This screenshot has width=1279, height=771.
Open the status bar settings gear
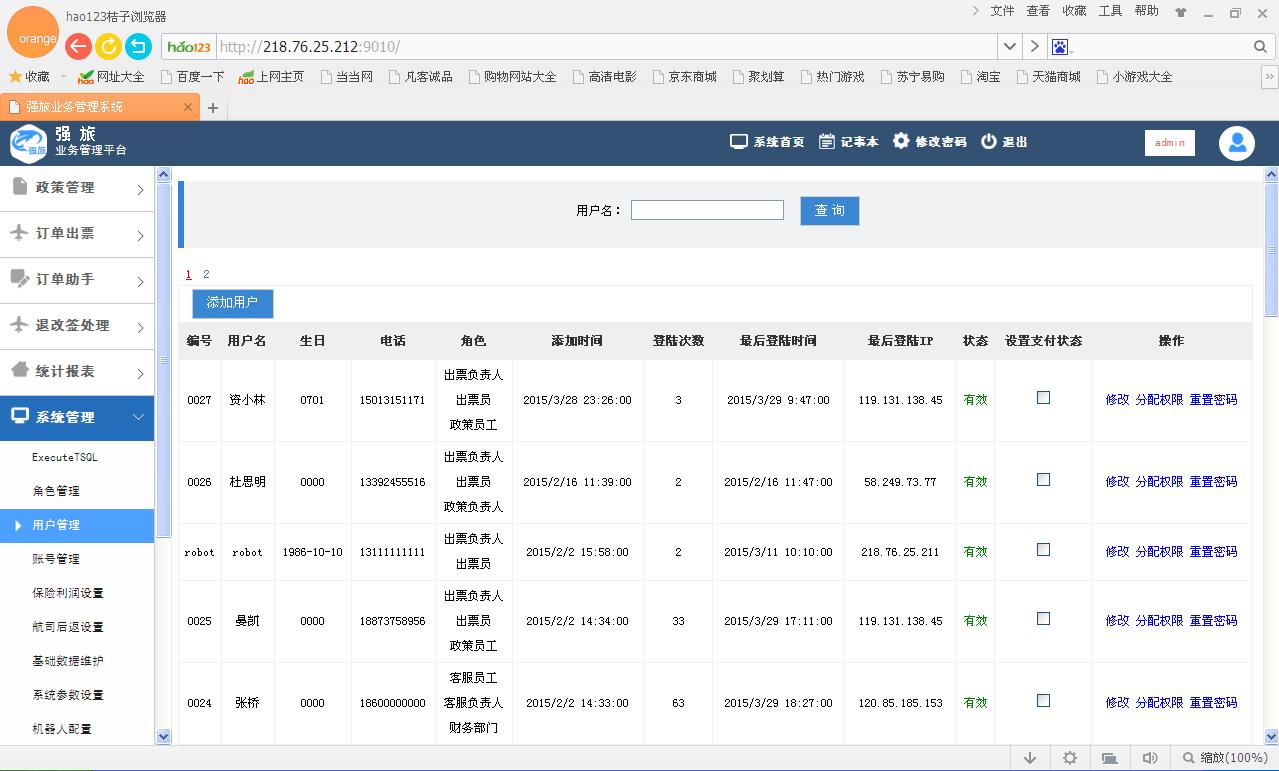1070,758
